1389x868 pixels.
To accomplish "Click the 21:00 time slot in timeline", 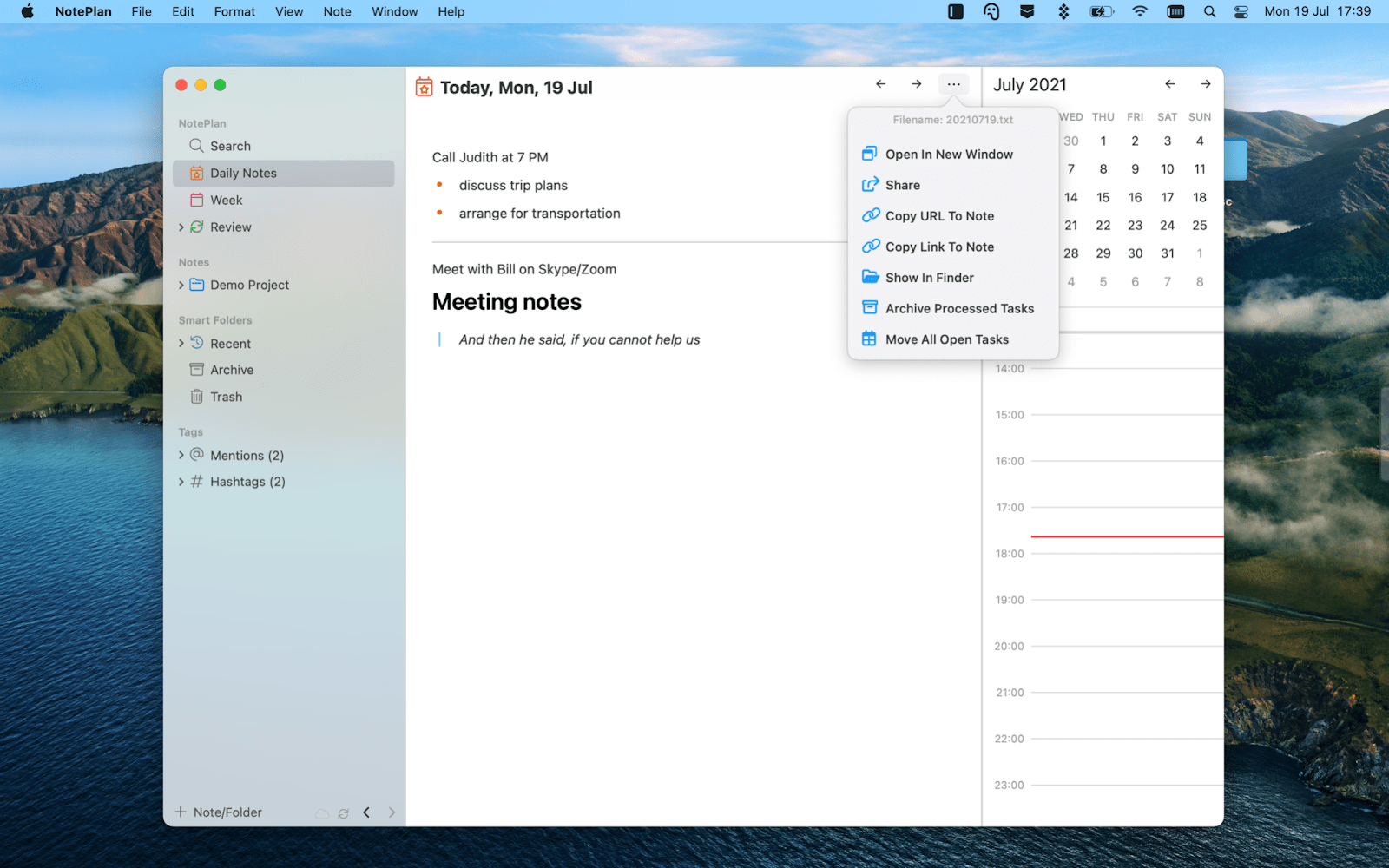I will click(1127, 715).
